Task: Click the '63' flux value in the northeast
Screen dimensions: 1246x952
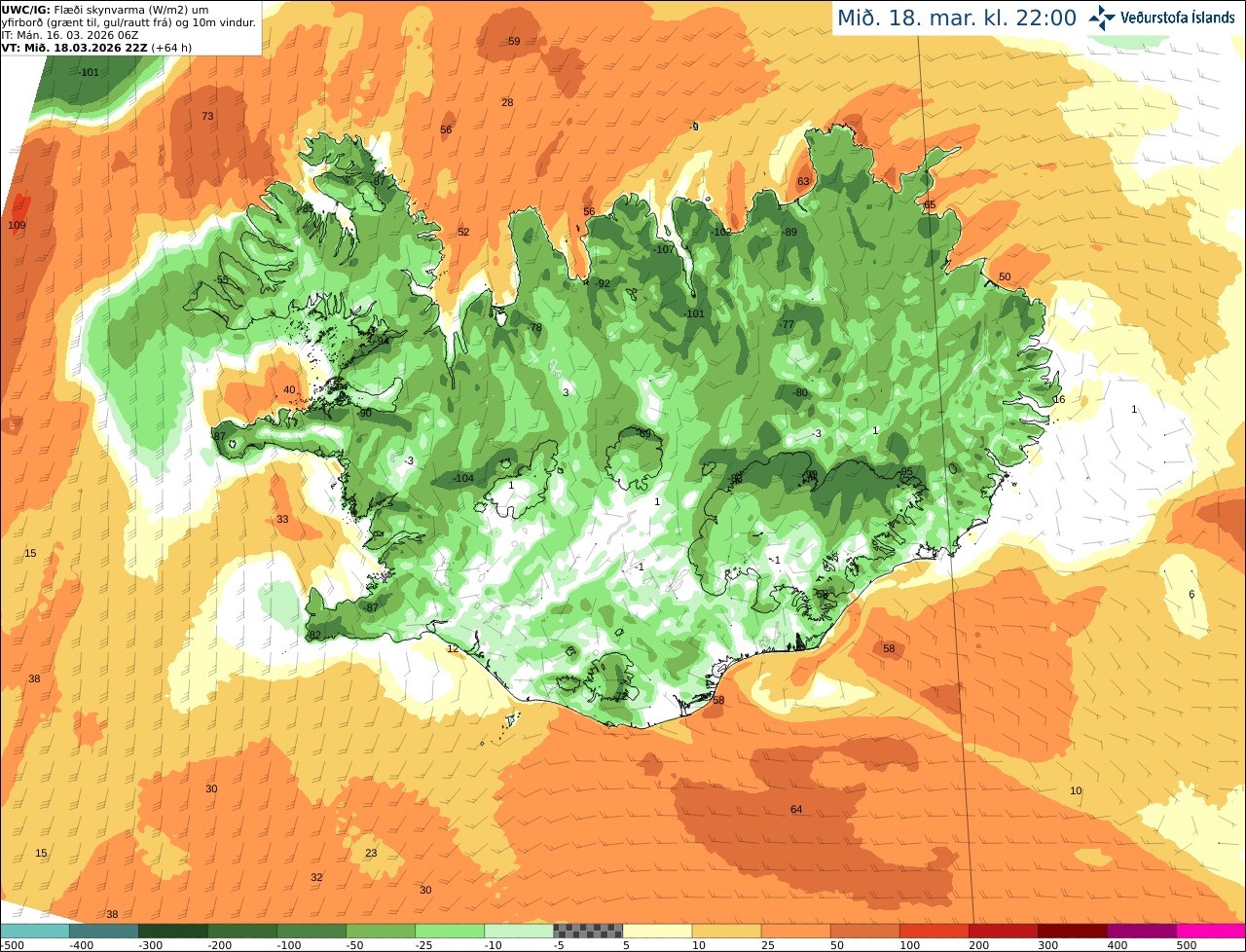Action: (x=803, y=182)
